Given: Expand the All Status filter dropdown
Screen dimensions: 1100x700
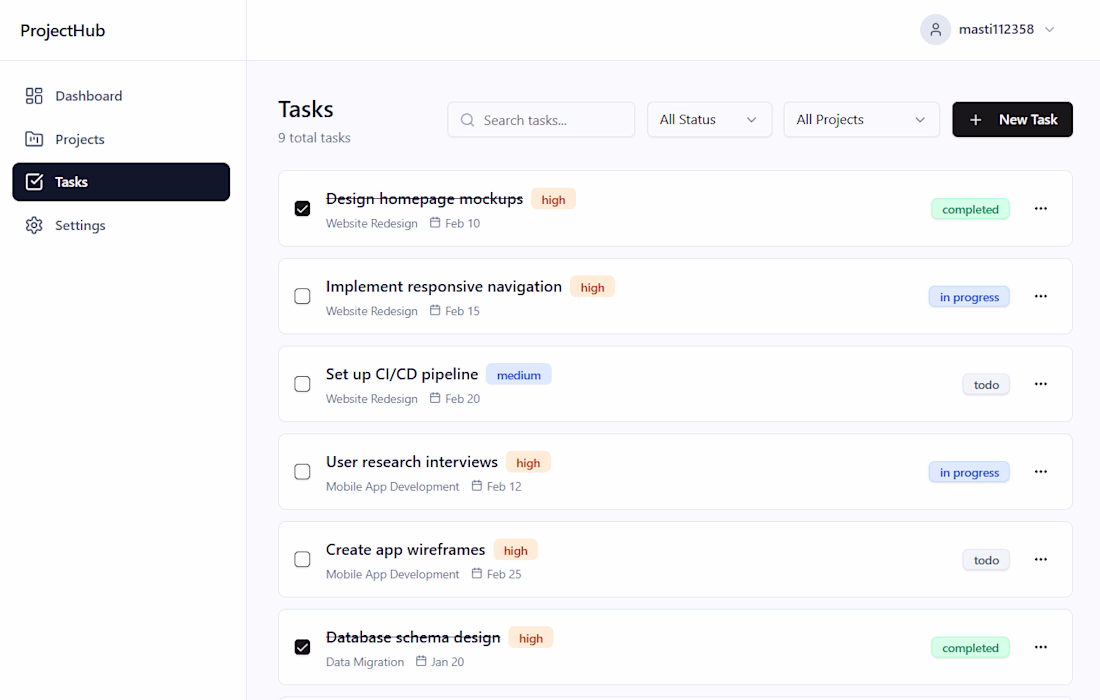Looking at the screenshot, I should click(709, 120).
